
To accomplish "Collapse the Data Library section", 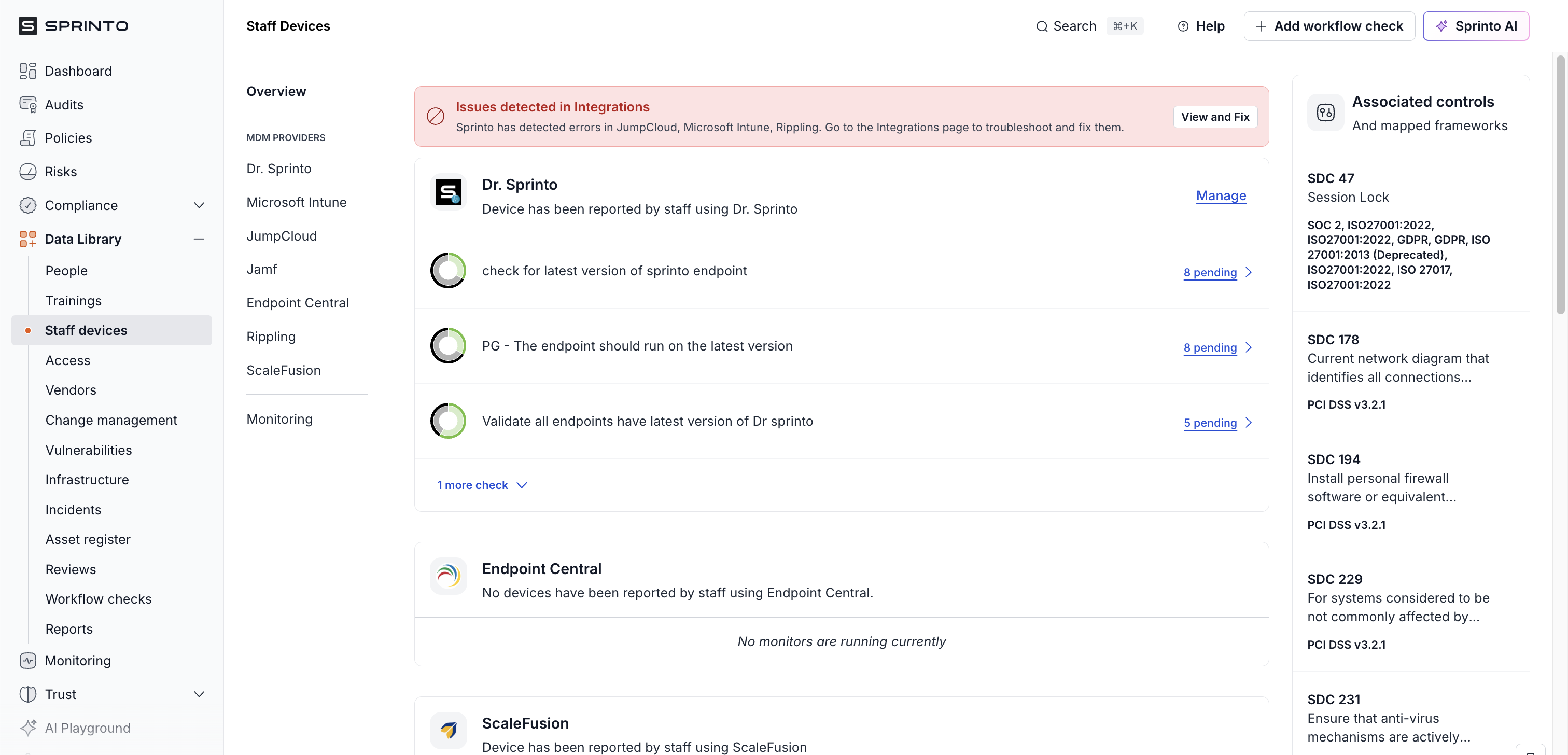I will [199, 239].
